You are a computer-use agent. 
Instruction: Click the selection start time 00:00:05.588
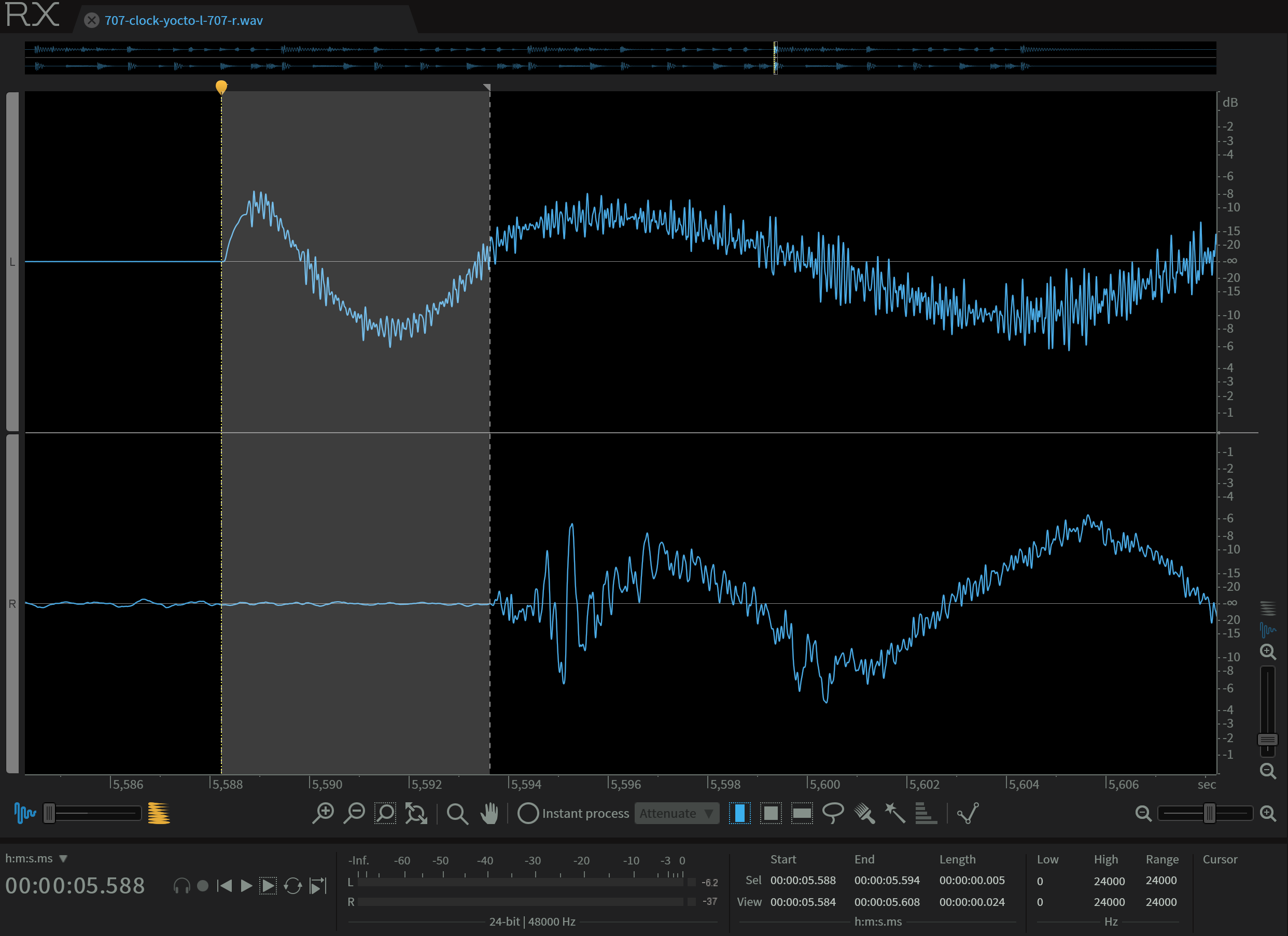(803, 881)
